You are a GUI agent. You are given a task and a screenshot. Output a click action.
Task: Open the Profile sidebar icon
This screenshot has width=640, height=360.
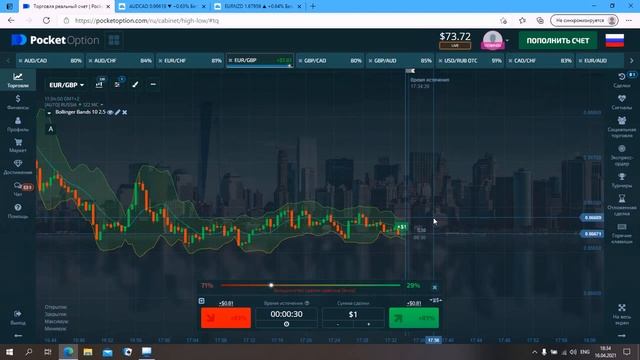click(18, 124)
